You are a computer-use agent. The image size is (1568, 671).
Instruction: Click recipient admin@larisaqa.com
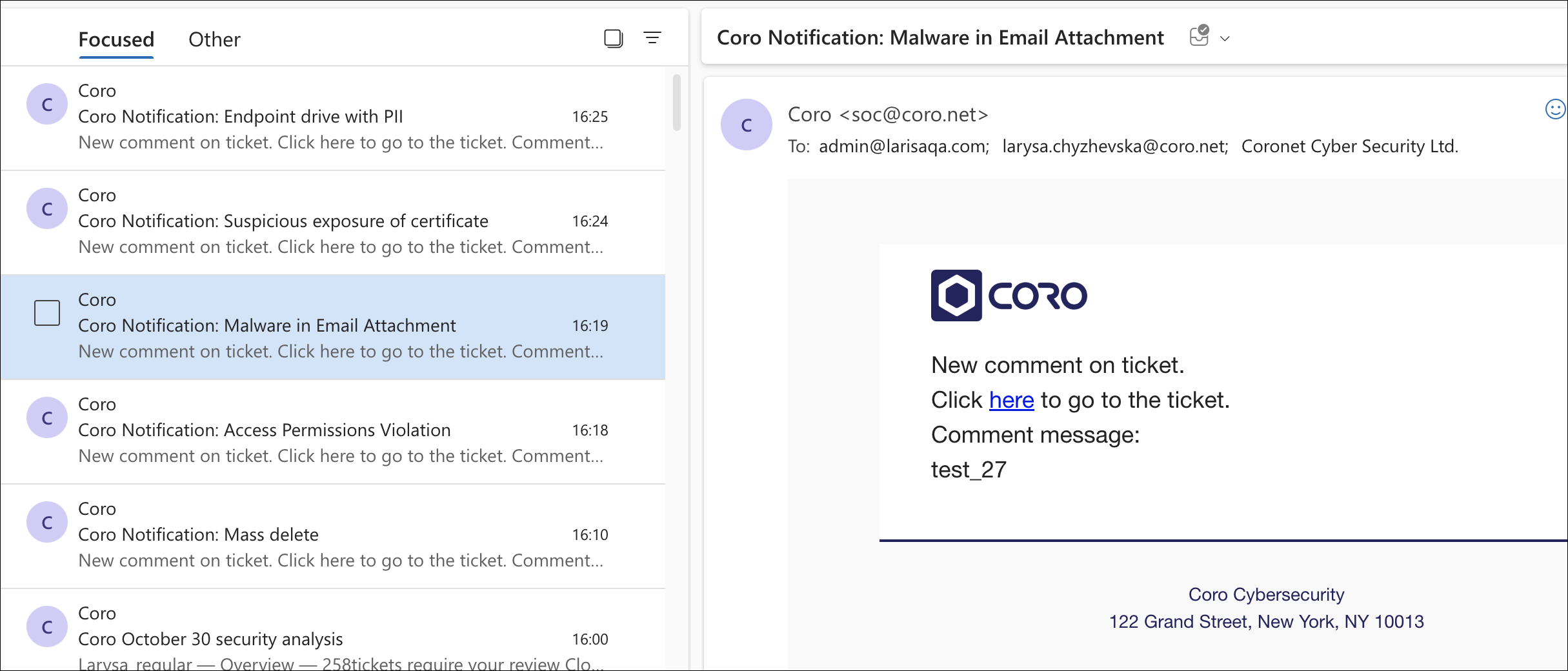point(903,146)
